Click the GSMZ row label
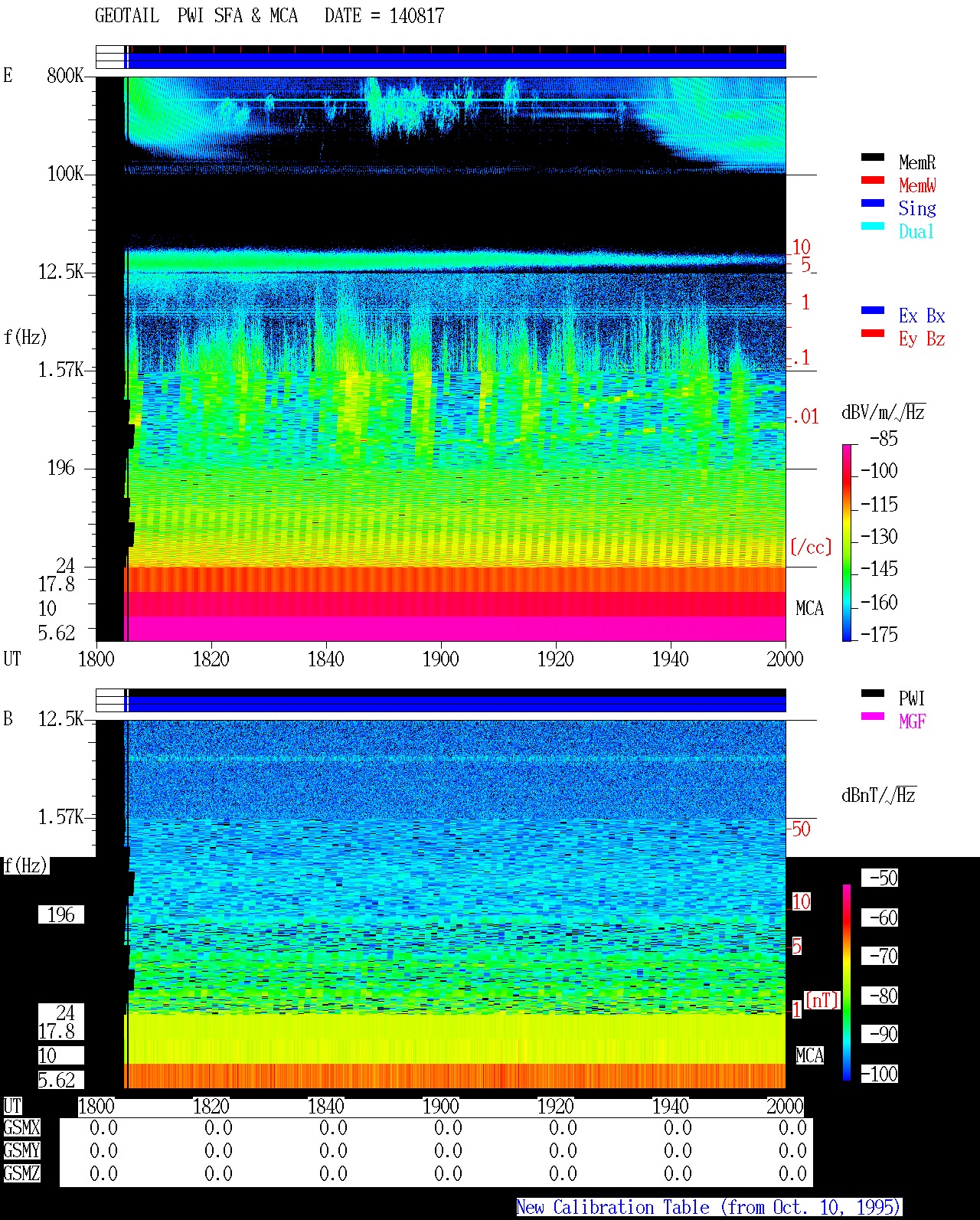 21,1174
